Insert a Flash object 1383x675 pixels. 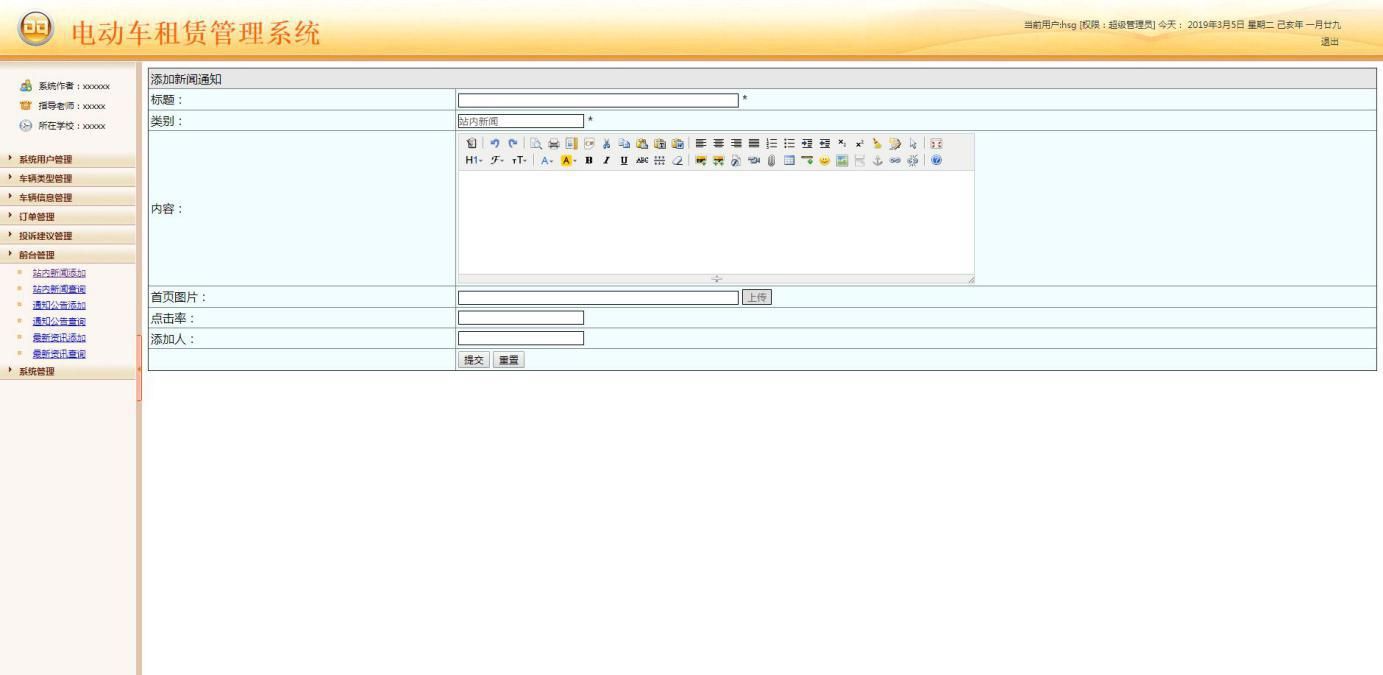click(736, 160)
